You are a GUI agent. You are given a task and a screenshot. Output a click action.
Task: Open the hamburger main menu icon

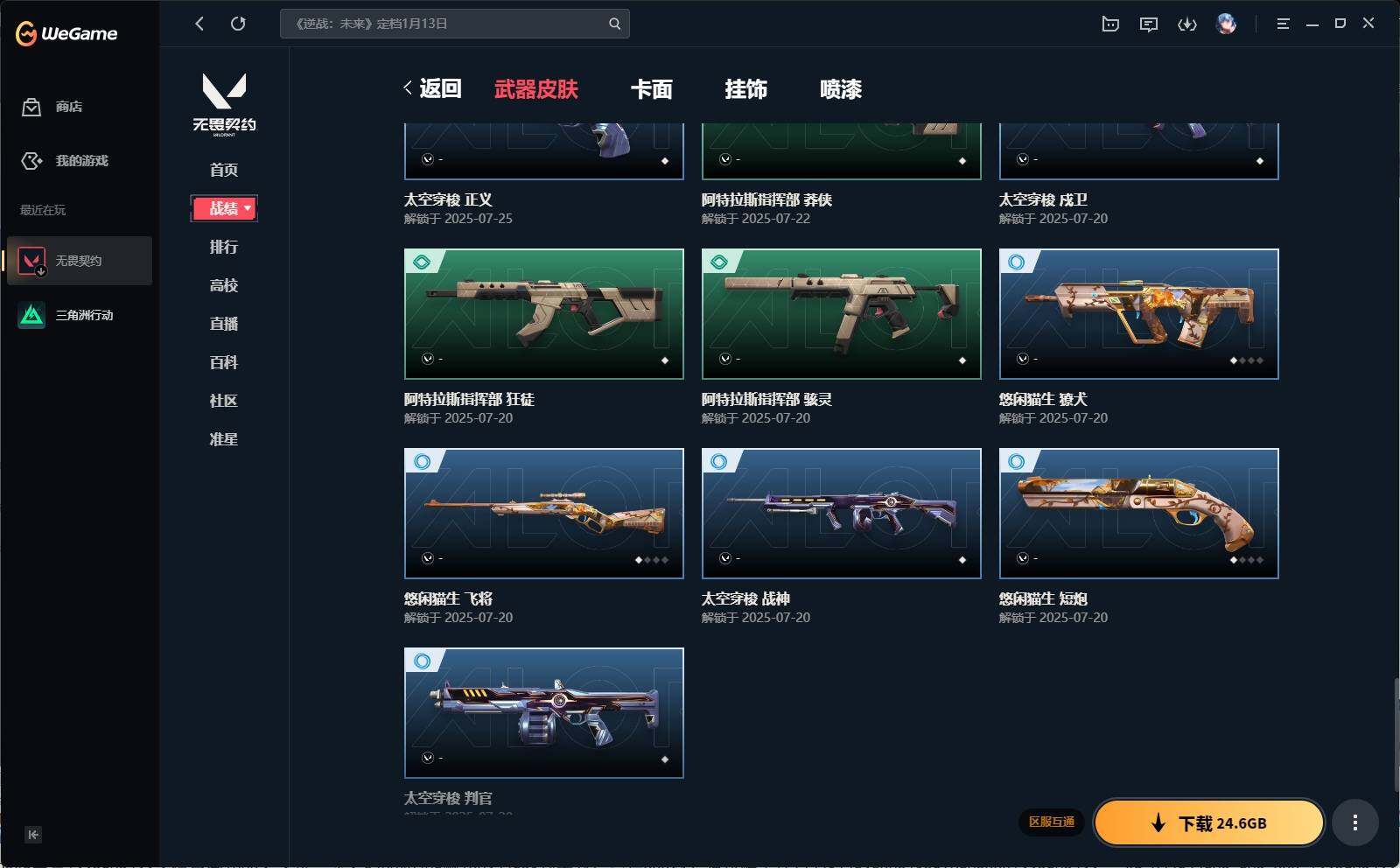tap(1283, 24)
